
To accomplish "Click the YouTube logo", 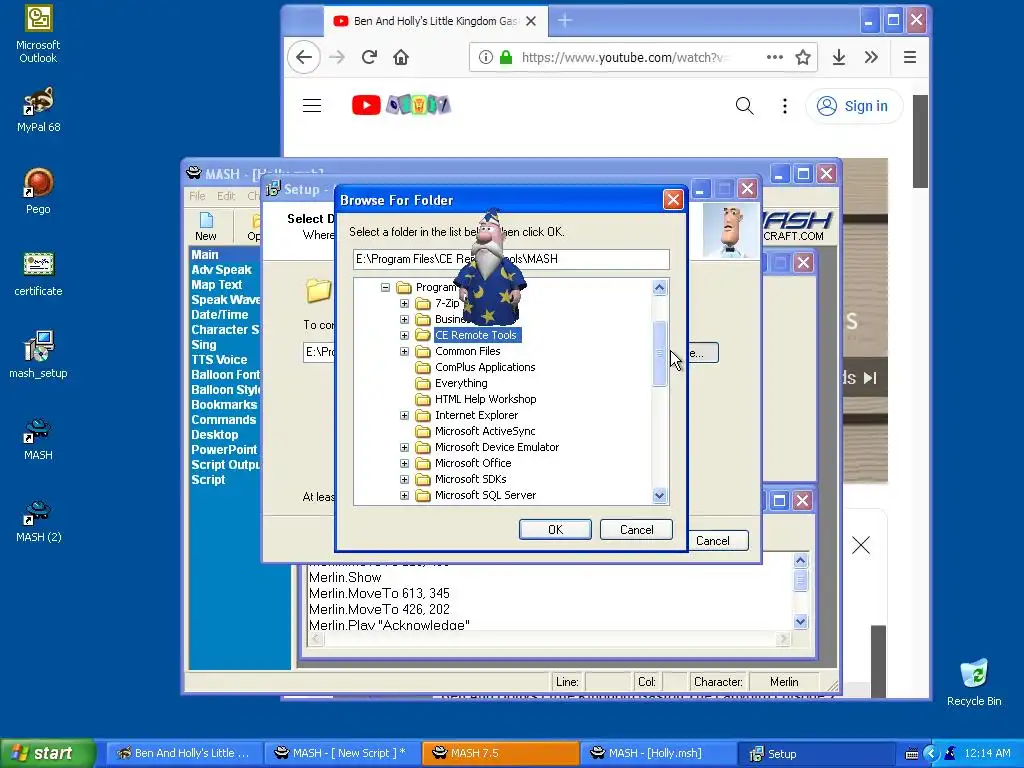I will 400,104.
